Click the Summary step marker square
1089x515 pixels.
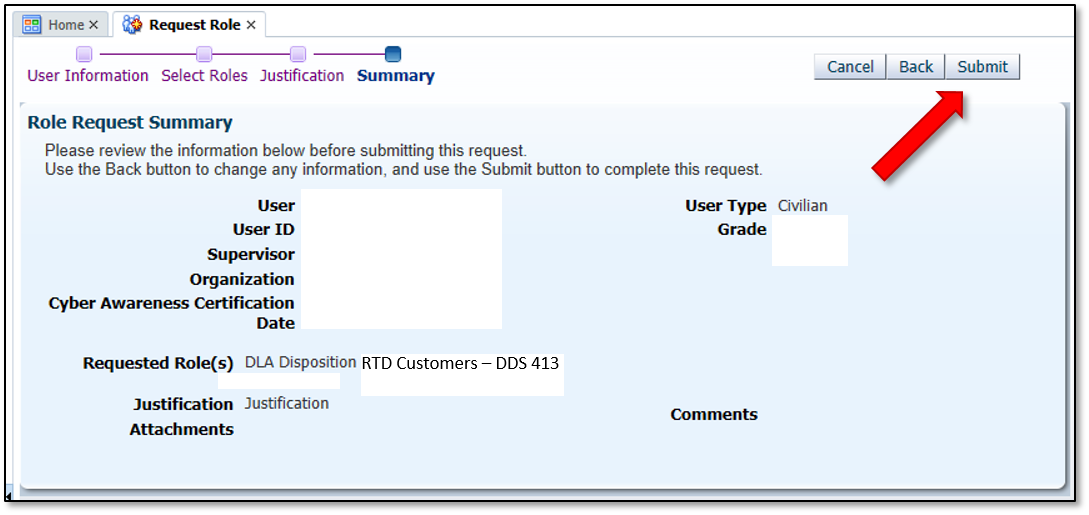click(393, 54)
